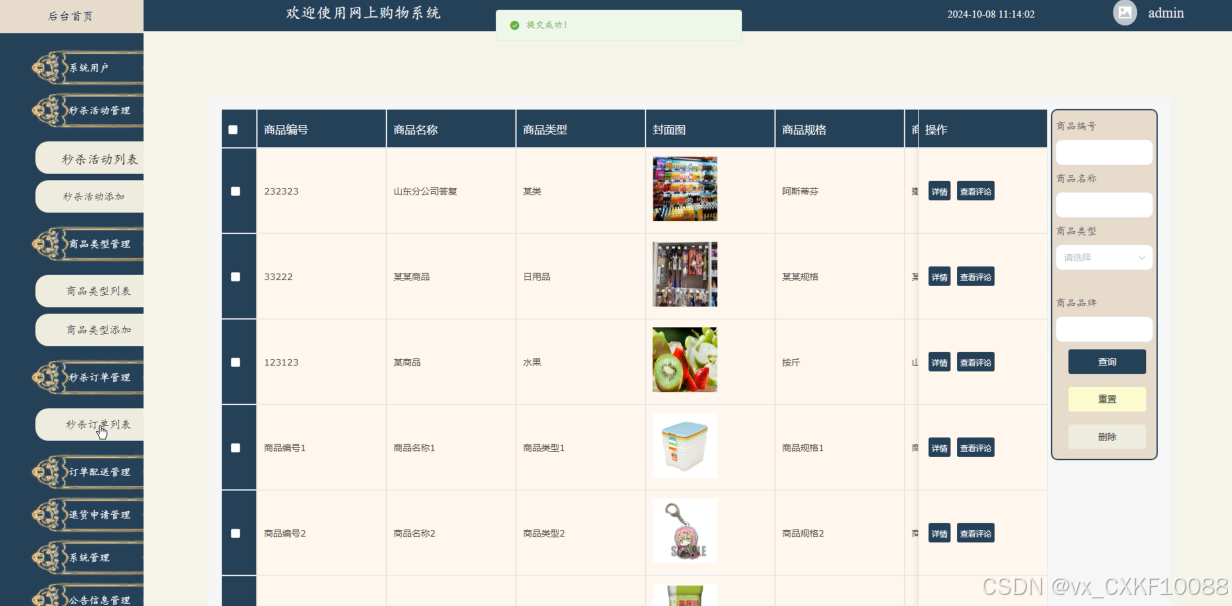Click the 删除 delete button

1107,437
